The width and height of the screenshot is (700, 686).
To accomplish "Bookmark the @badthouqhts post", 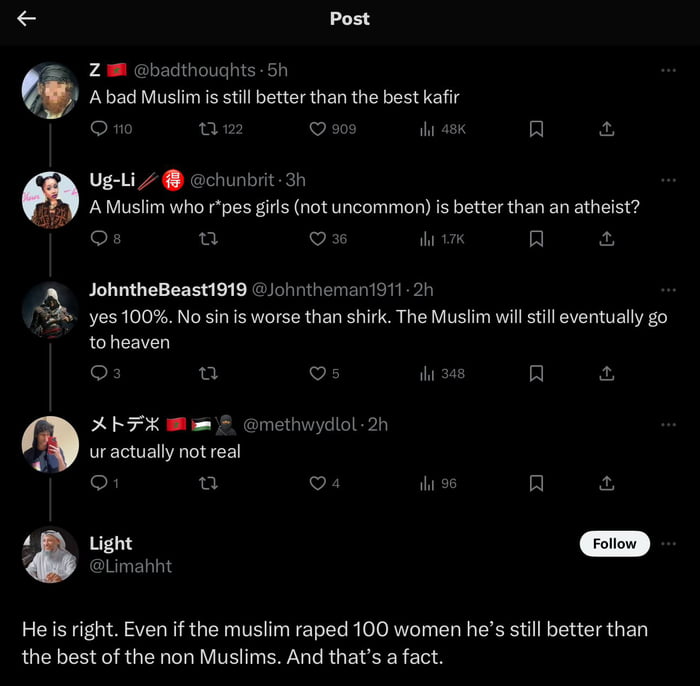I will (x=536, y=129).
